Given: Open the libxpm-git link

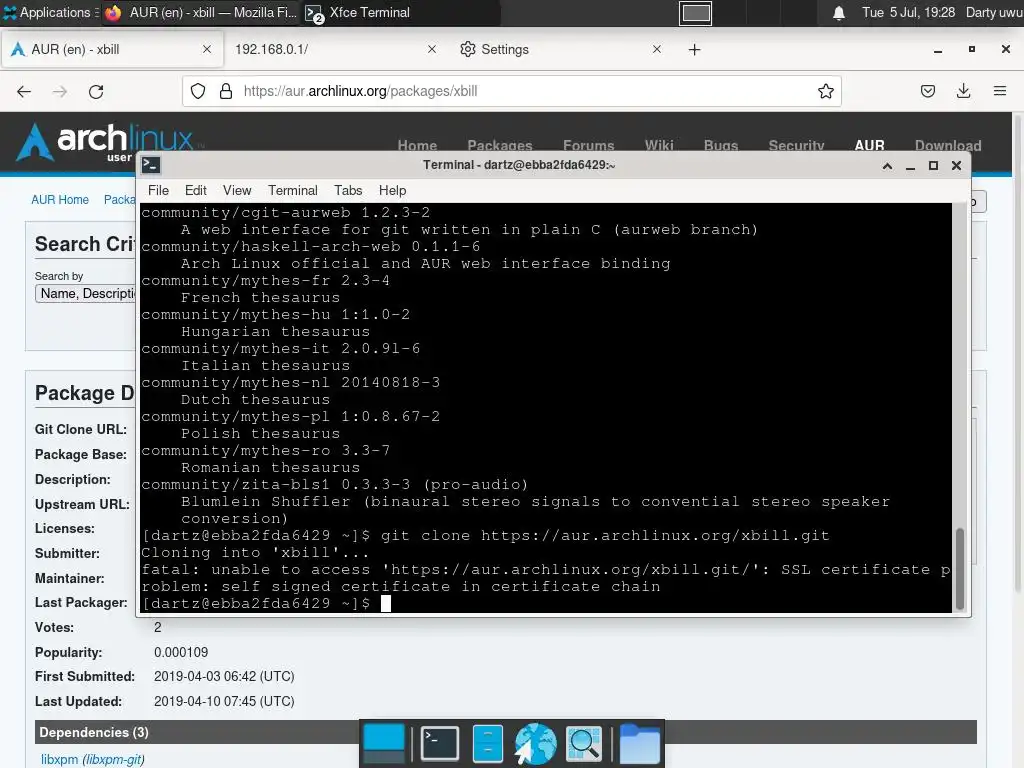Looking at the screenshot, I should coord(113,760).
